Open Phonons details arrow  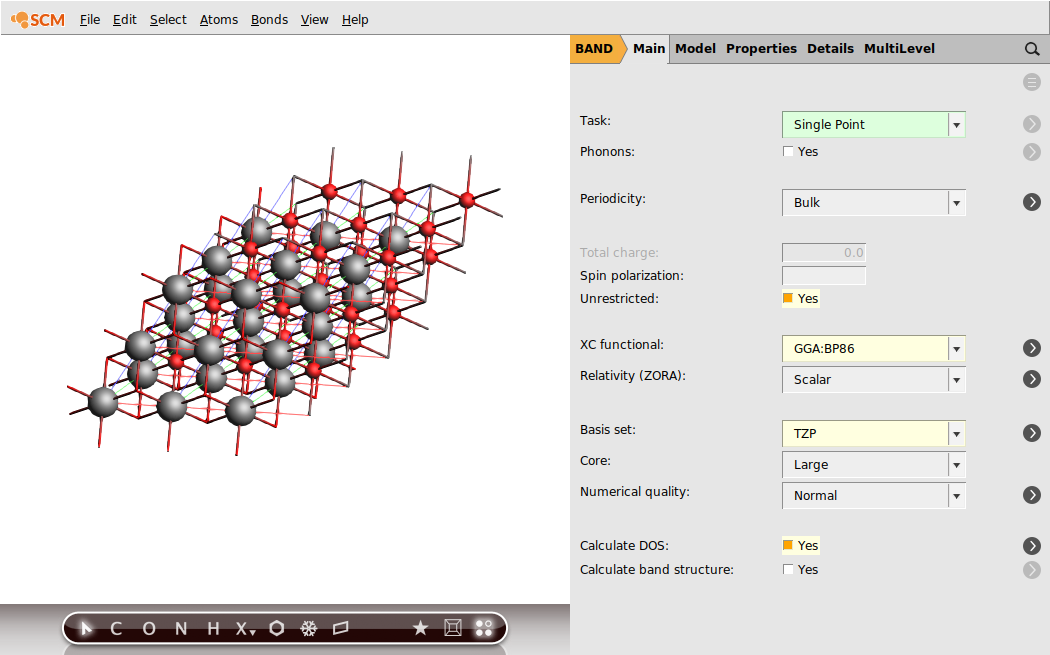[x=1032, y=151]
